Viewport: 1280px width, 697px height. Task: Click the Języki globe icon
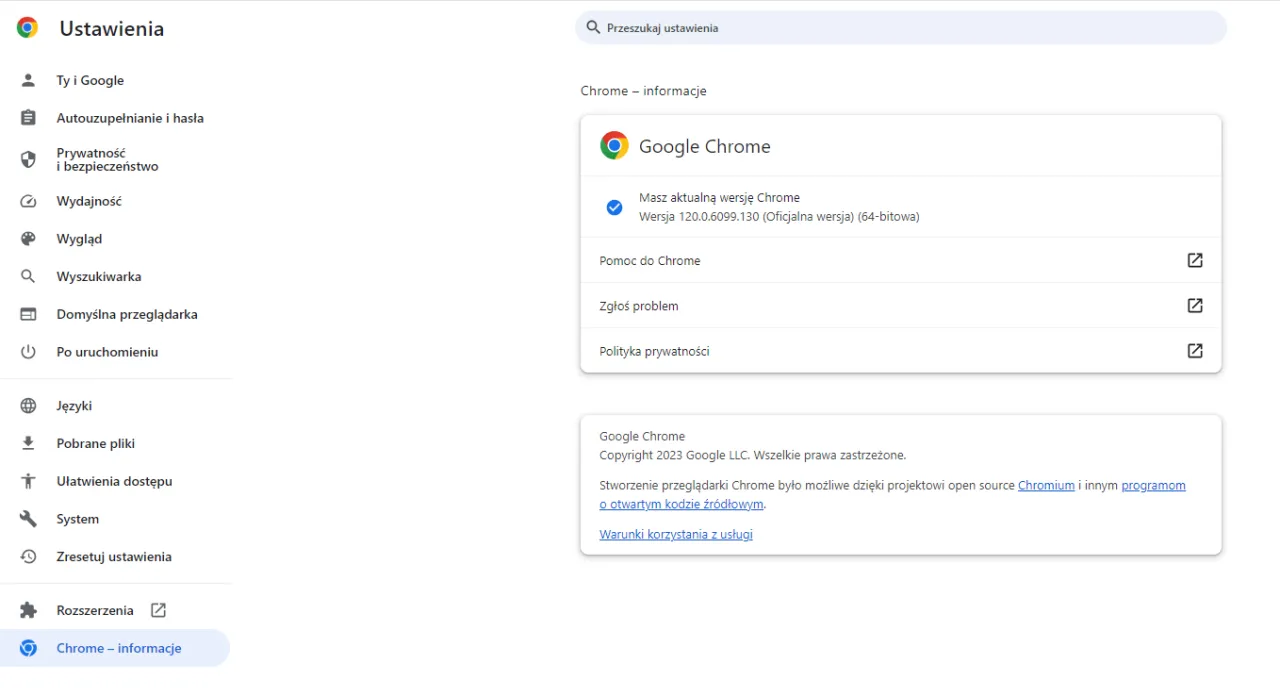[28, 405]
